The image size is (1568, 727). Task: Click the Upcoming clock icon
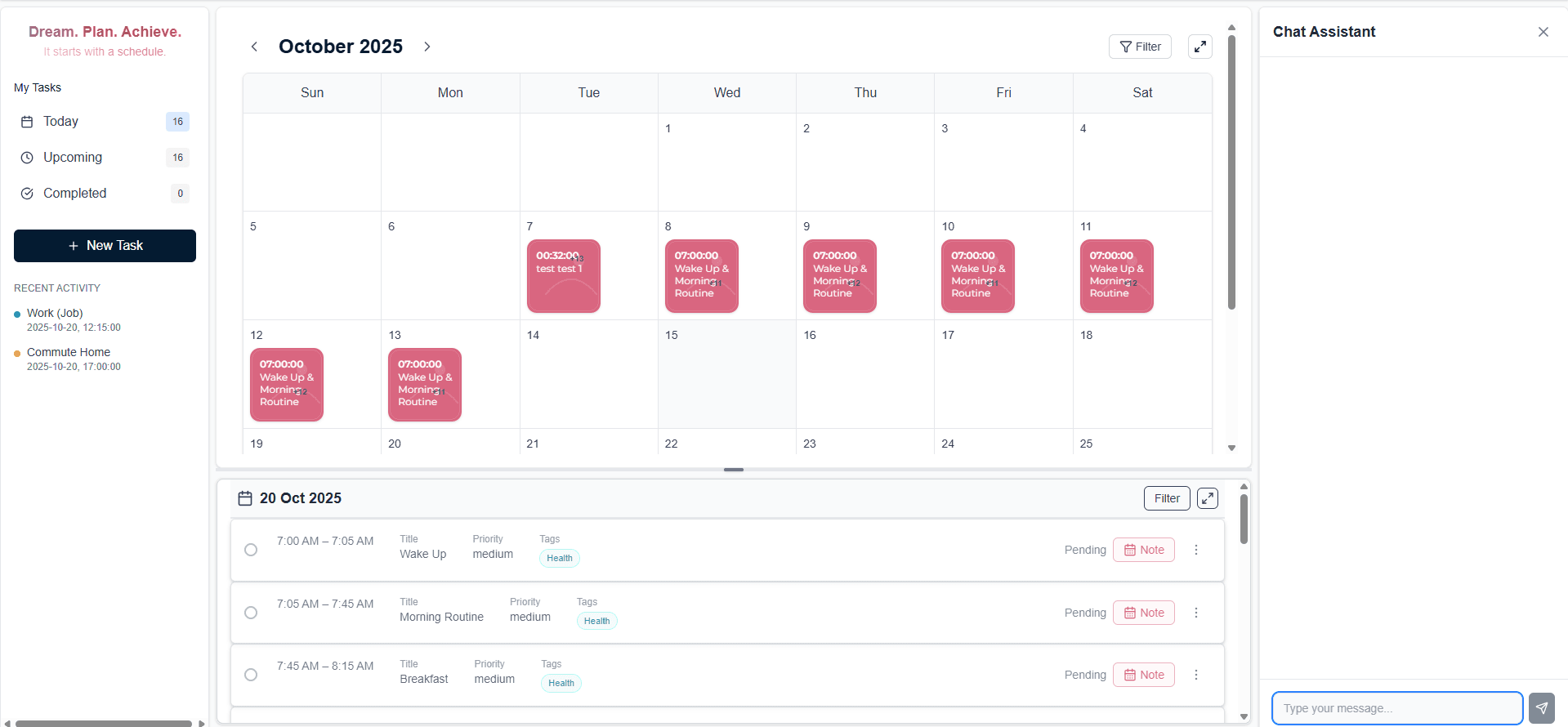tap(27, 158)
